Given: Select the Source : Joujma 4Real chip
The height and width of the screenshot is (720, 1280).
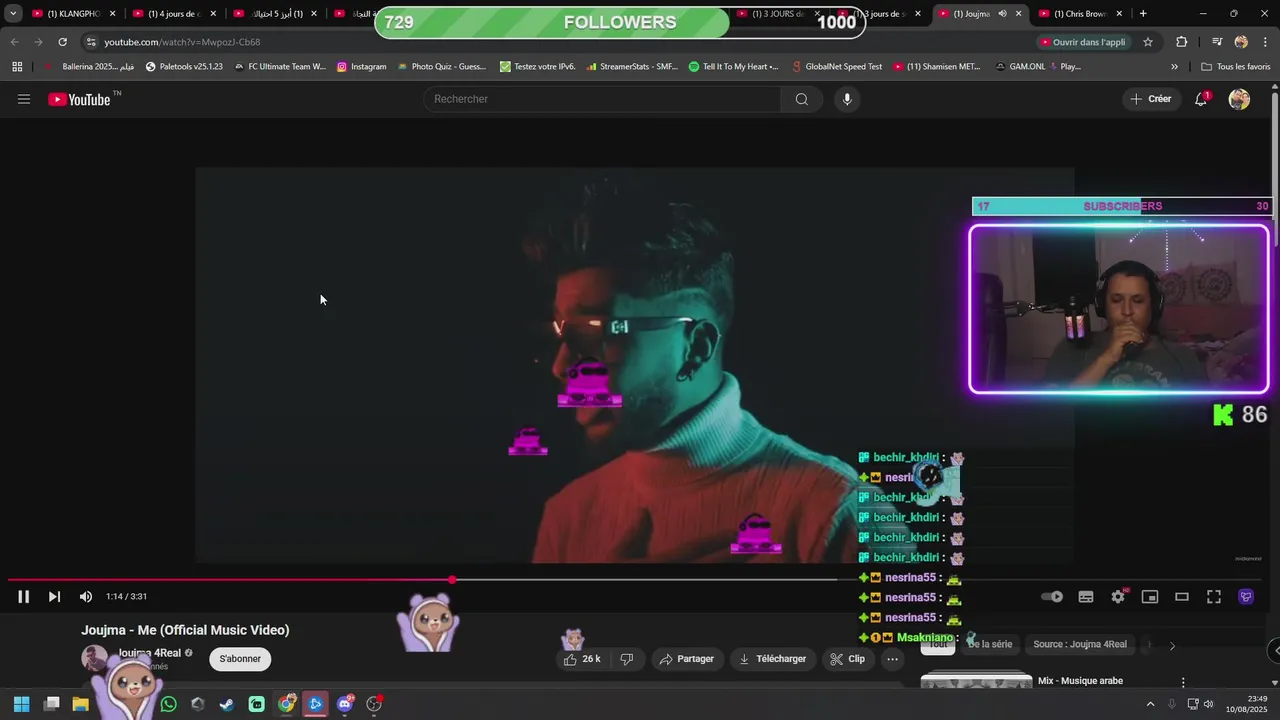Looking at the screenshot, I should click(1080, 645).
